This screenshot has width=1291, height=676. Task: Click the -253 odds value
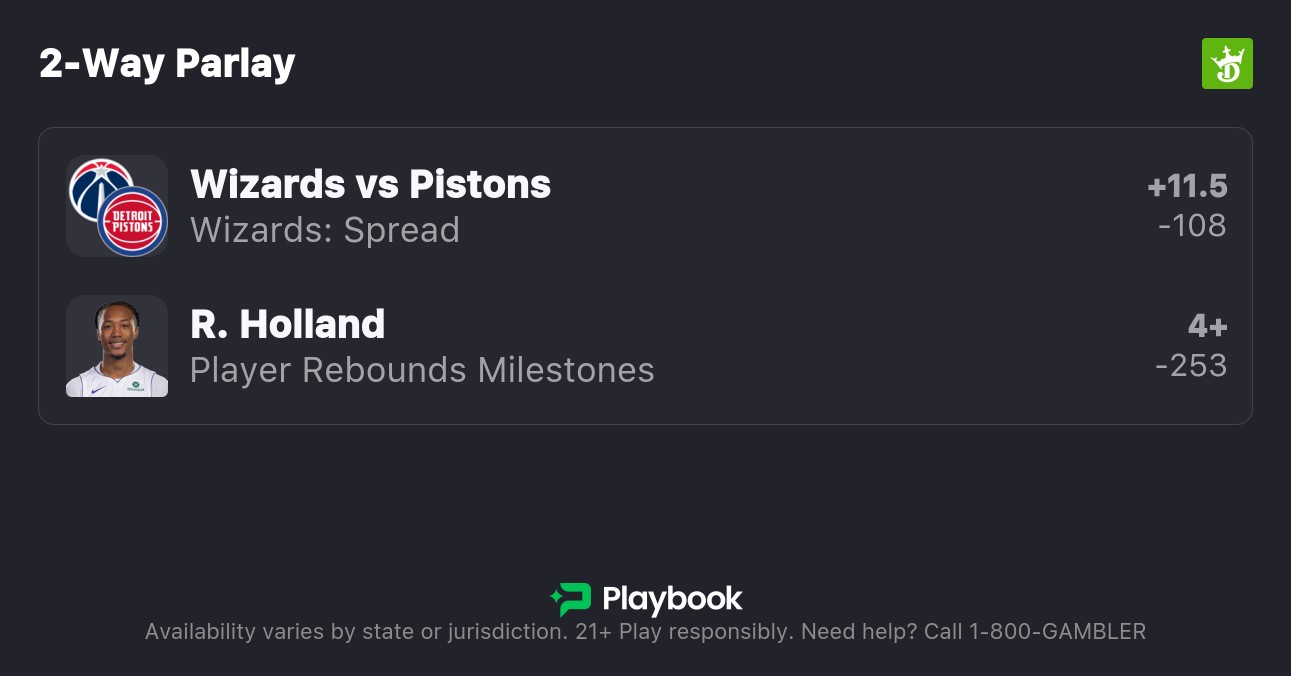coord(1190,366)
